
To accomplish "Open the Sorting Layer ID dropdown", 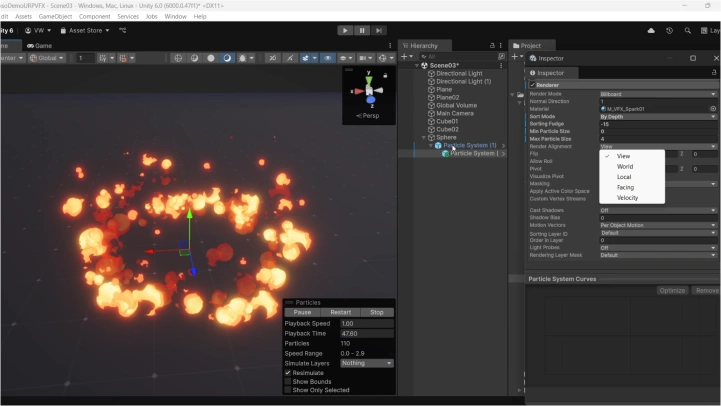I will click(x=658, y=233).
